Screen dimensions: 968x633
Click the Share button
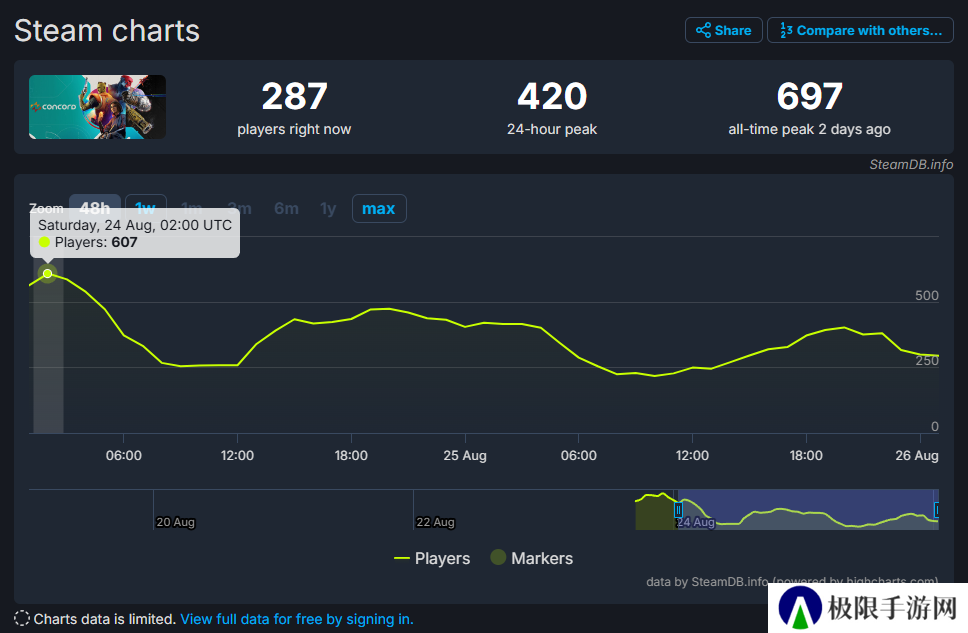click(724, 30)
